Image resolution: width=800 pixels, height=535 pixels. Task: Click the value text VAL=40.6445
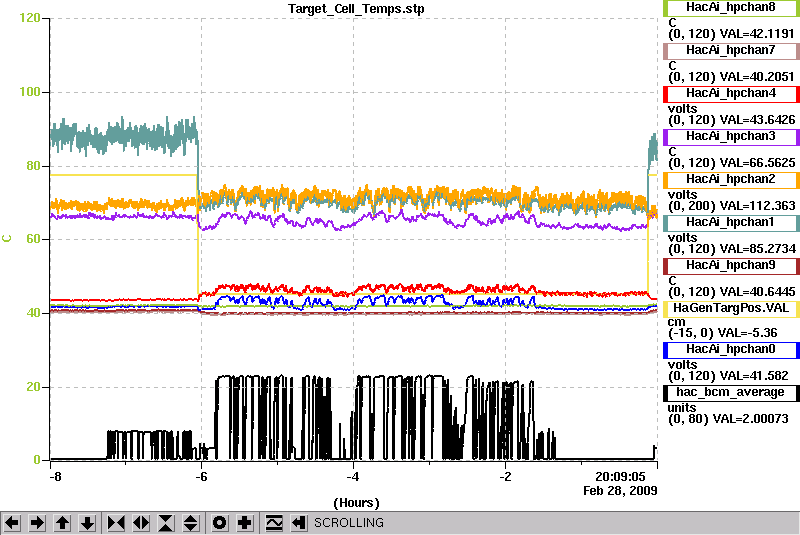[x=757, y=292]
